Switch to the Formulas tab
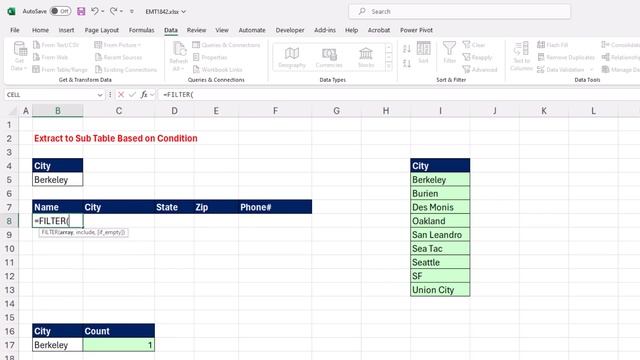The image size is (640, 360). click(141, 30)
